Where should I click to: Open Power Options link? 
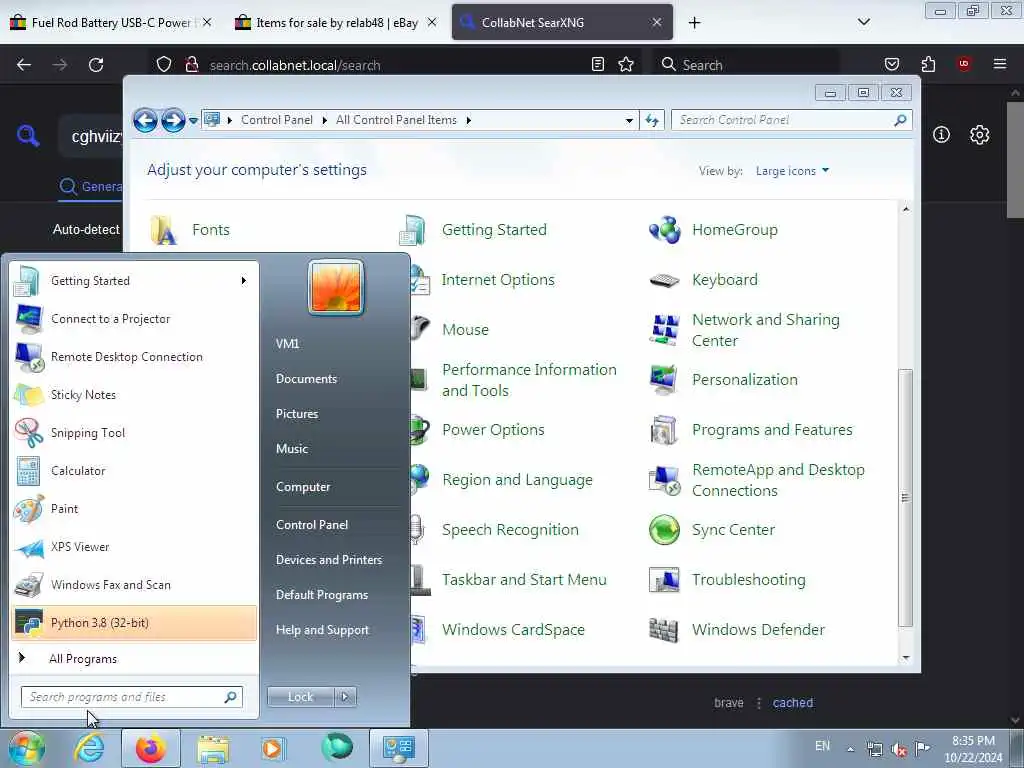493,430
